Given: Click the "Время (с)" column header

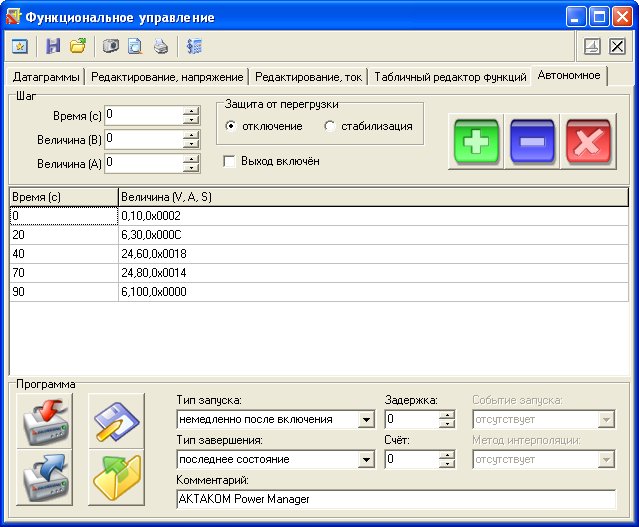Looking at the screenshot, I should tap(62, 197).
